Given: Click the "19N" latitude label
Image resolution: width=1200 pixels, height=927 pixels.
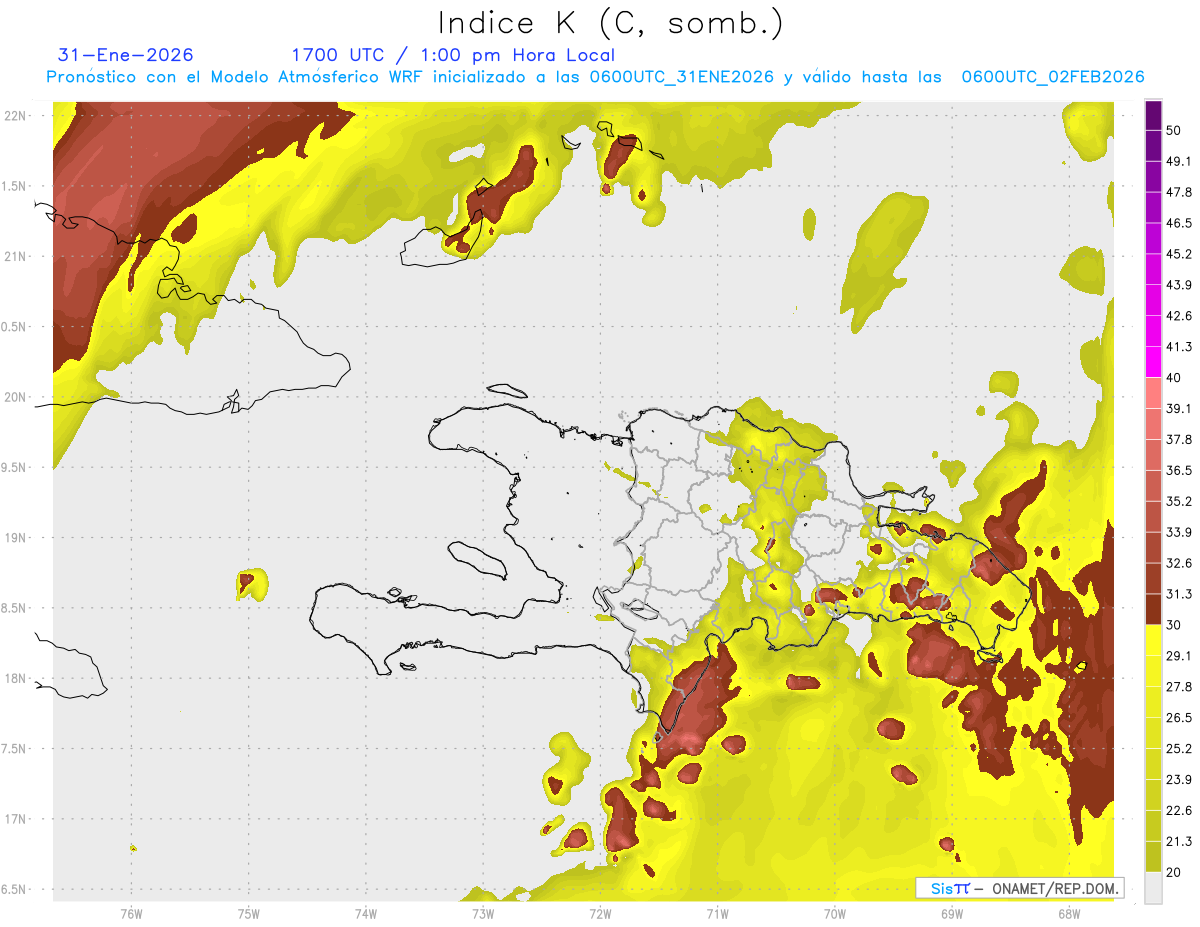Looking at the screenshot, I should (16, 538).
